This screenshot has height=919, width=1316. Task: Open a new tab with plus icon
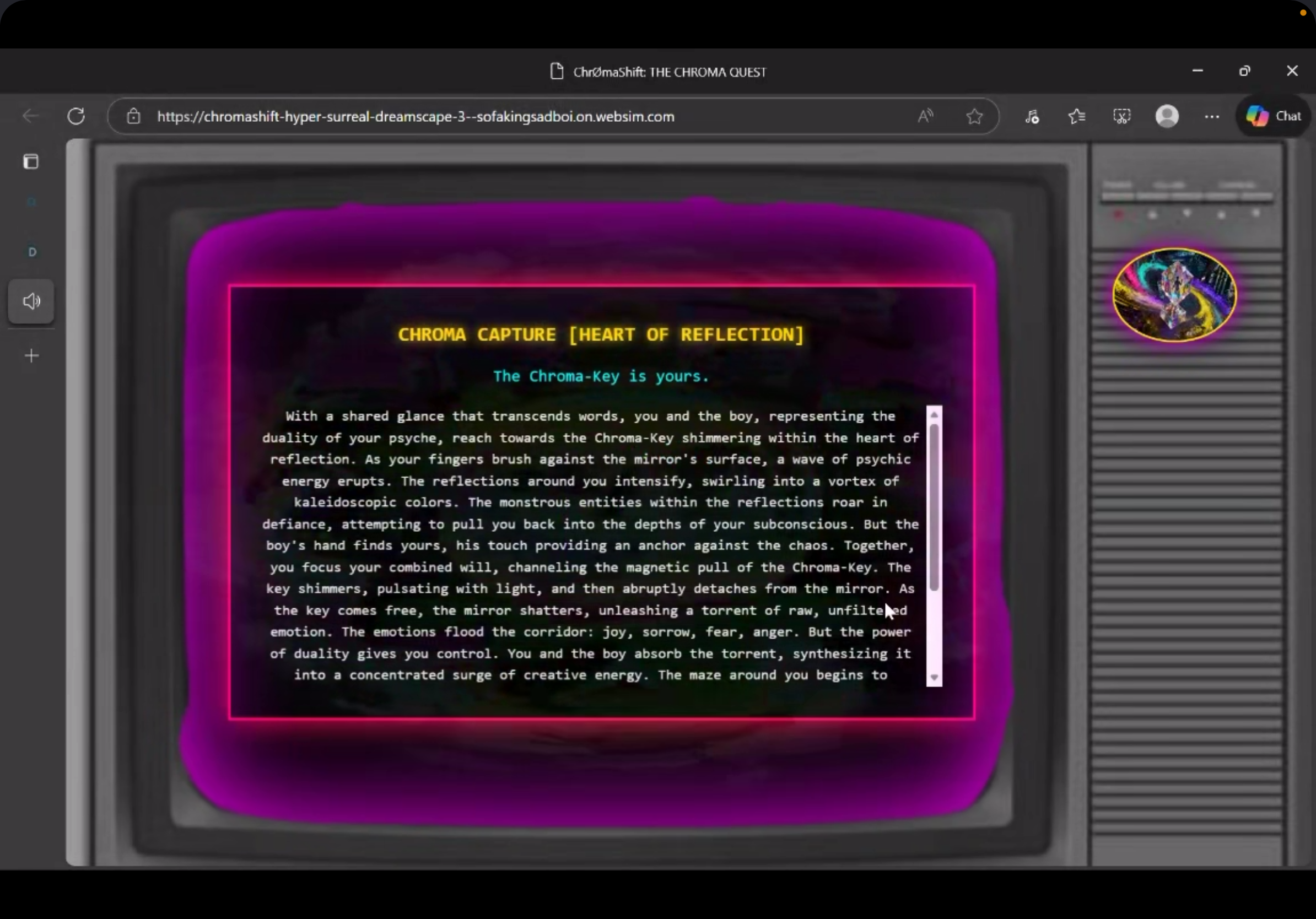(32, 356)
